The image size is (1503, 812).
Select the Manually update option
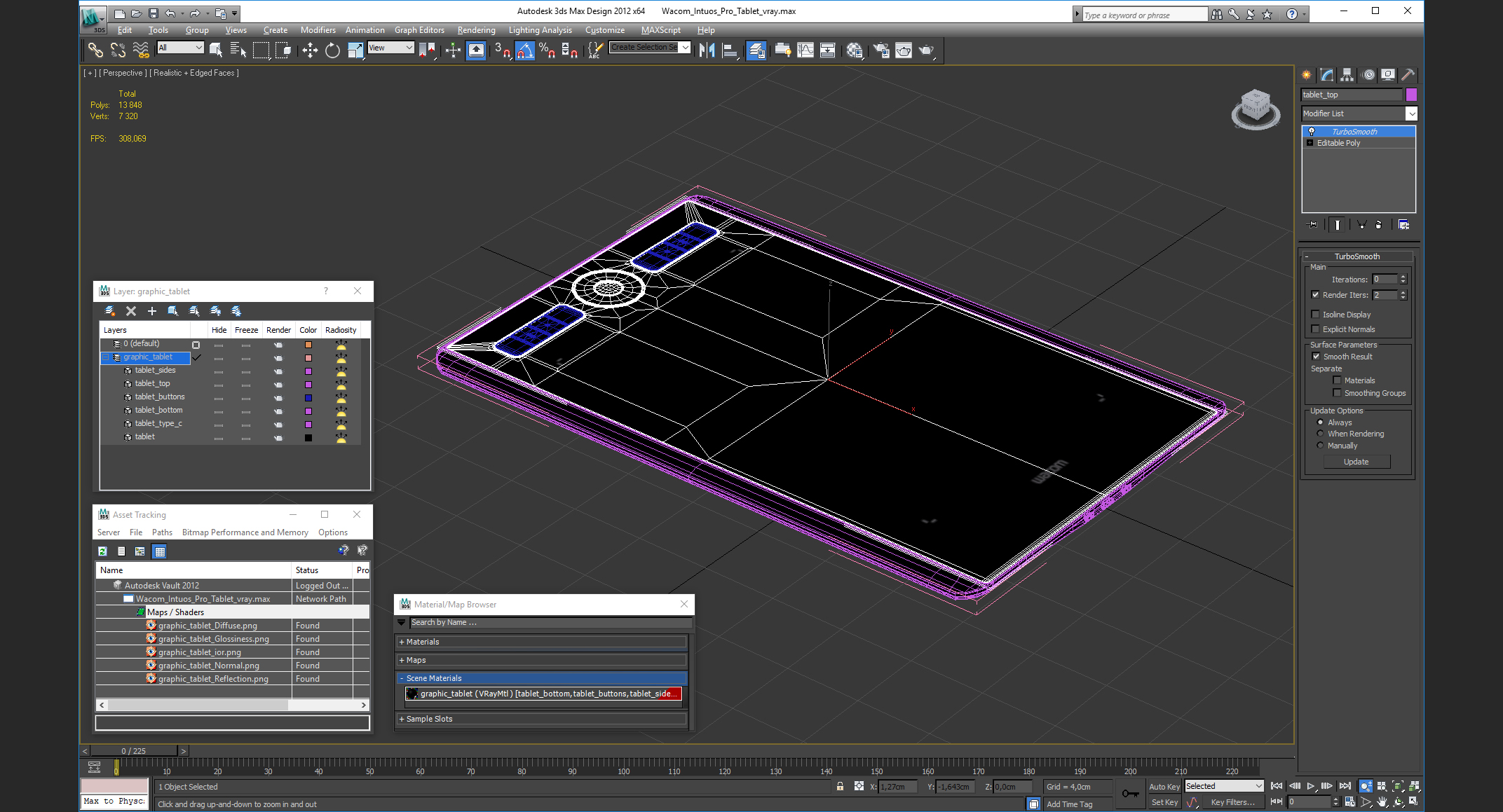click(x=1320, y=446)
